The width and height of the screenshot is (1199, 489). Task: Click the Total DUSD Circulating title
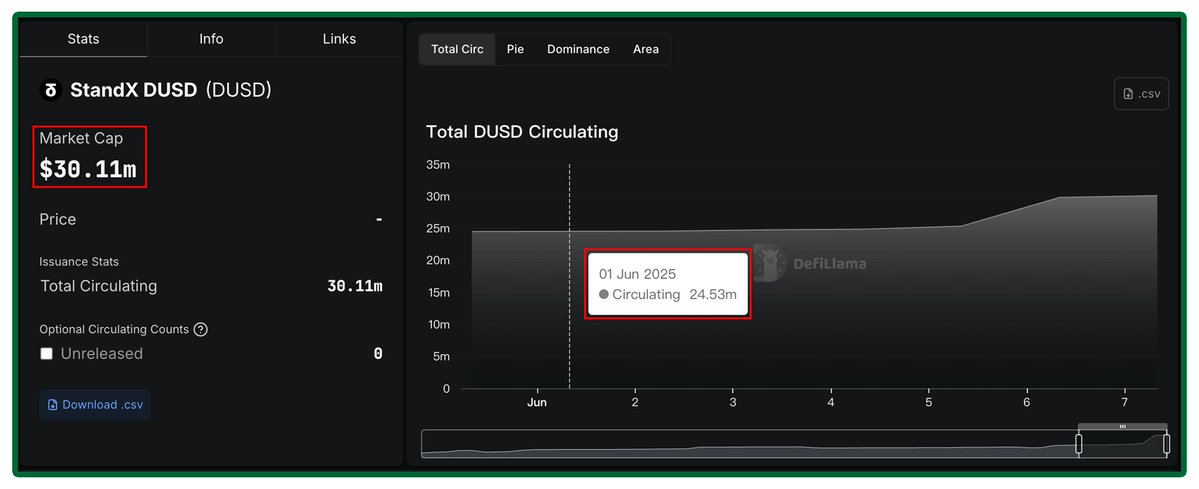coord(522,132)
